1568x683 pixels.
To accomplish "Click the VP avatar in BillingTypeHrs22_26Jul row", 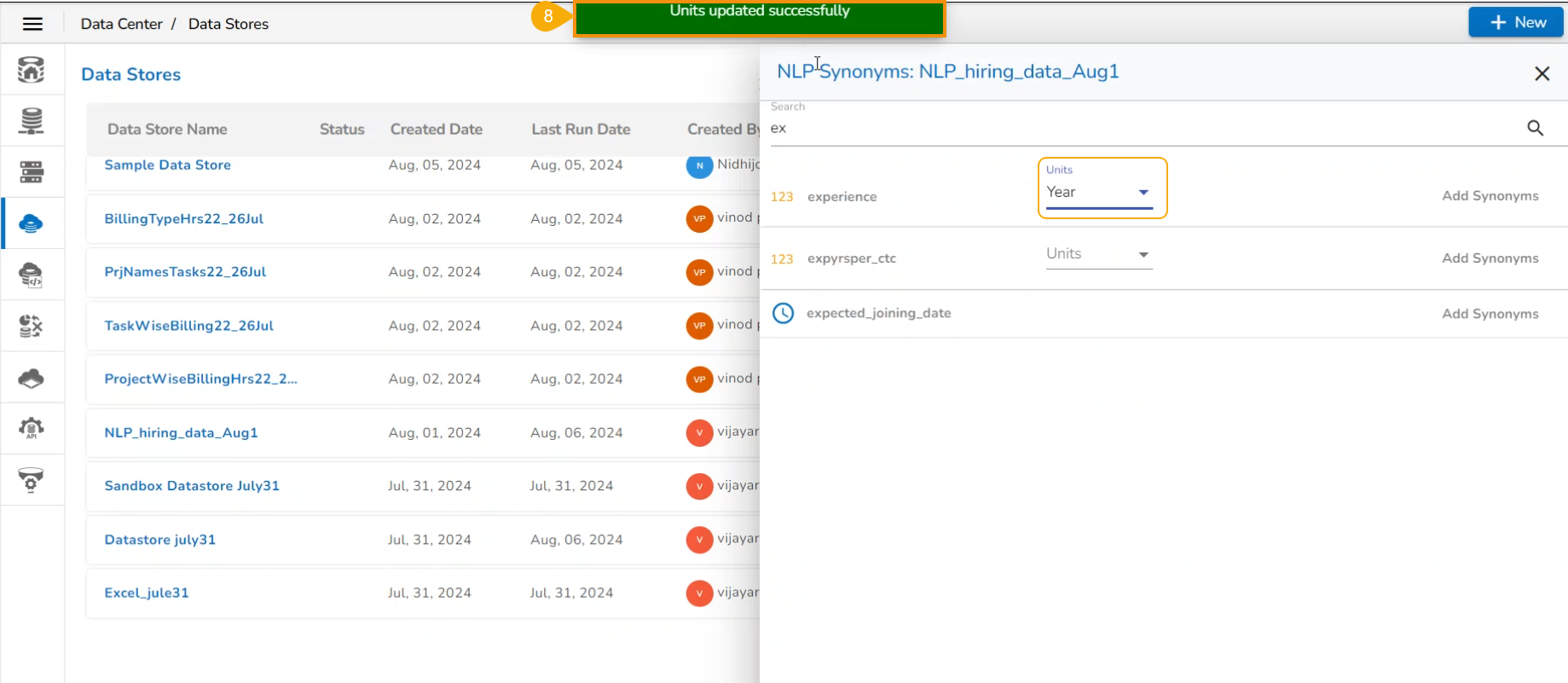I will (x=699, y=218).
